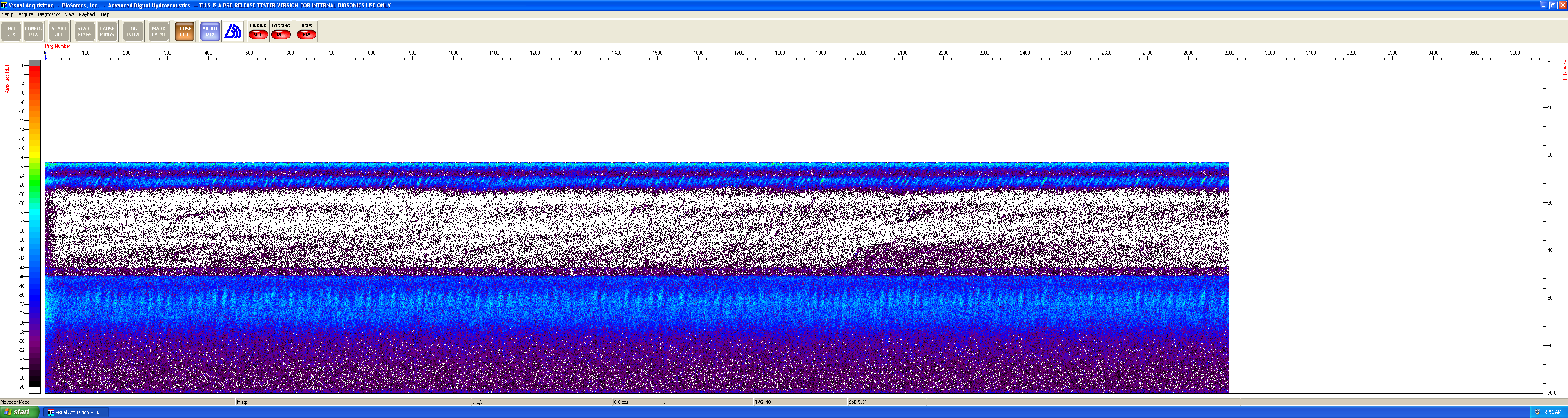
Task: Open the Setup menu
Action: (8, 14)
